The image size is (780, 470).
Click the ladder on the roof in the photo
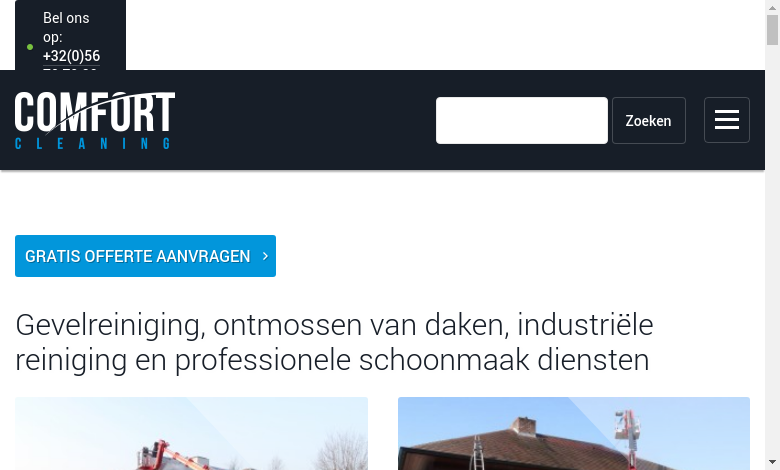tap(478, 453)
